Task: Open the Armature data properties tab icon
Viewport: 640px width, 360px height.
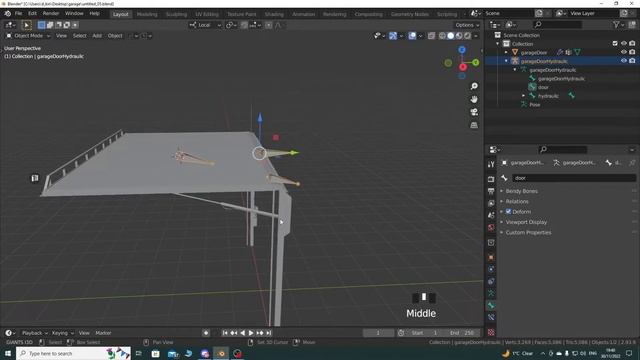Action: (x=491, y=293)
